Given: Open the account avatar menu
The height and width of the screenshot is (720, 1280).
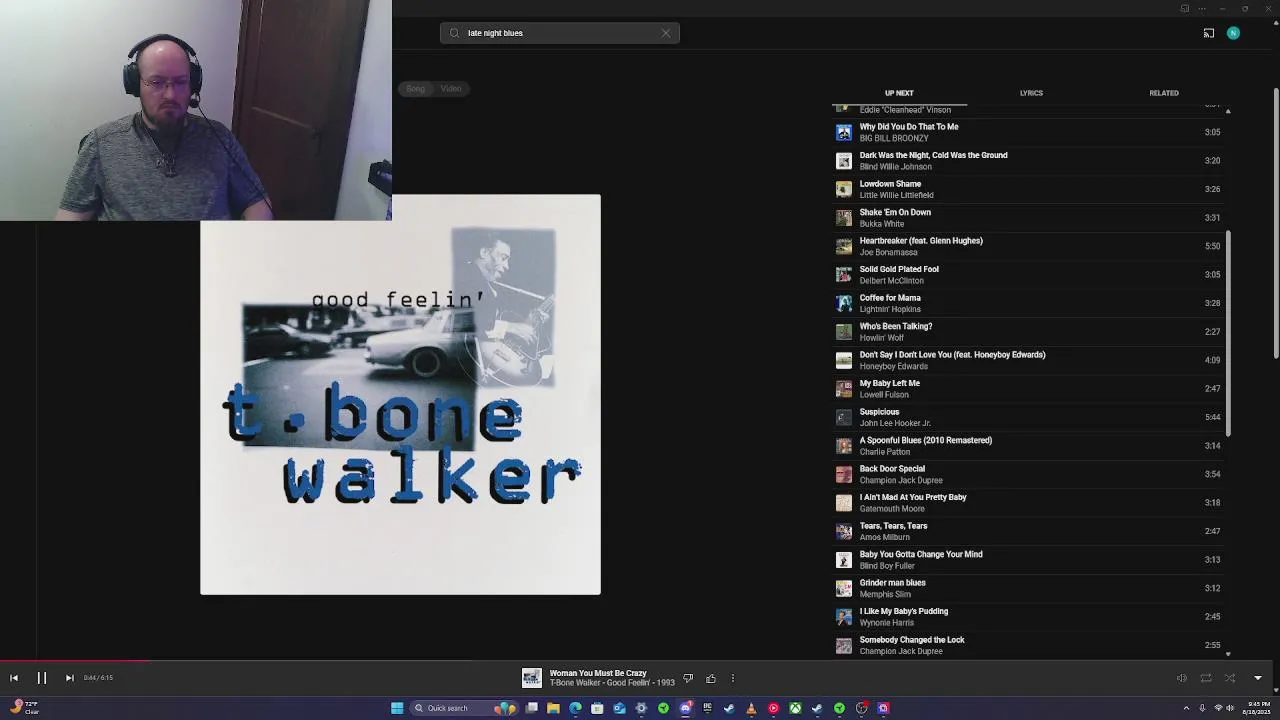Looking at the screenshot, I should click(1233, 33).
